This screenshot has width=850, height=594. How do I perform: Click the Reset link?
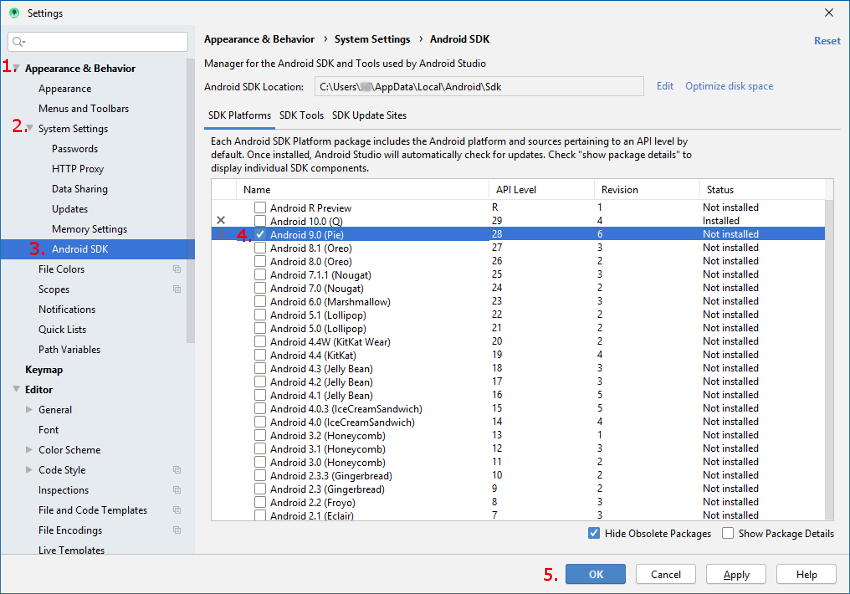(827, 41)
